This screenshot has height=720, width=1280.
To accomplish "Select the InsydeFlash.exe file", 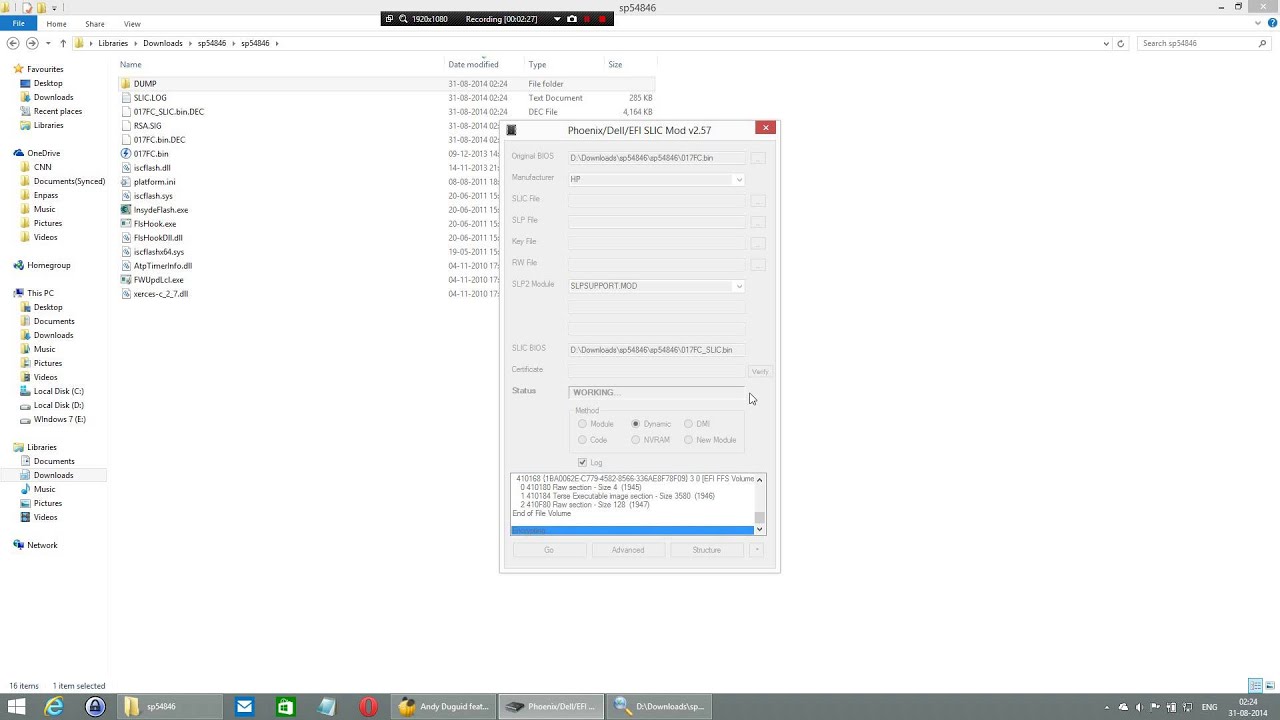I will click(x=161, y=210).
